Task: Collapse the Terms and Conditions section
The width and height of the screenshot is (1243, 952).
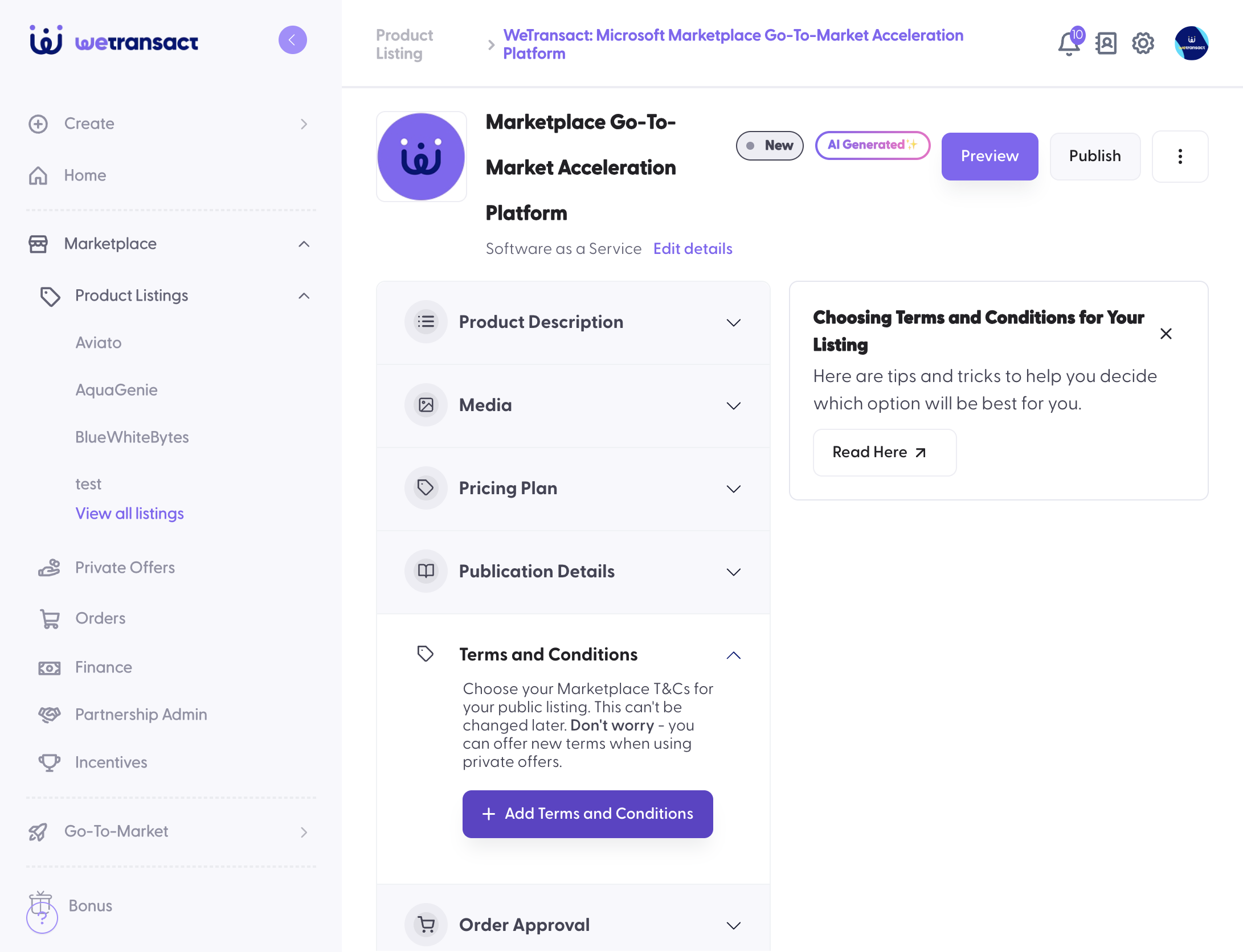Action: click(x=734, y=655)
